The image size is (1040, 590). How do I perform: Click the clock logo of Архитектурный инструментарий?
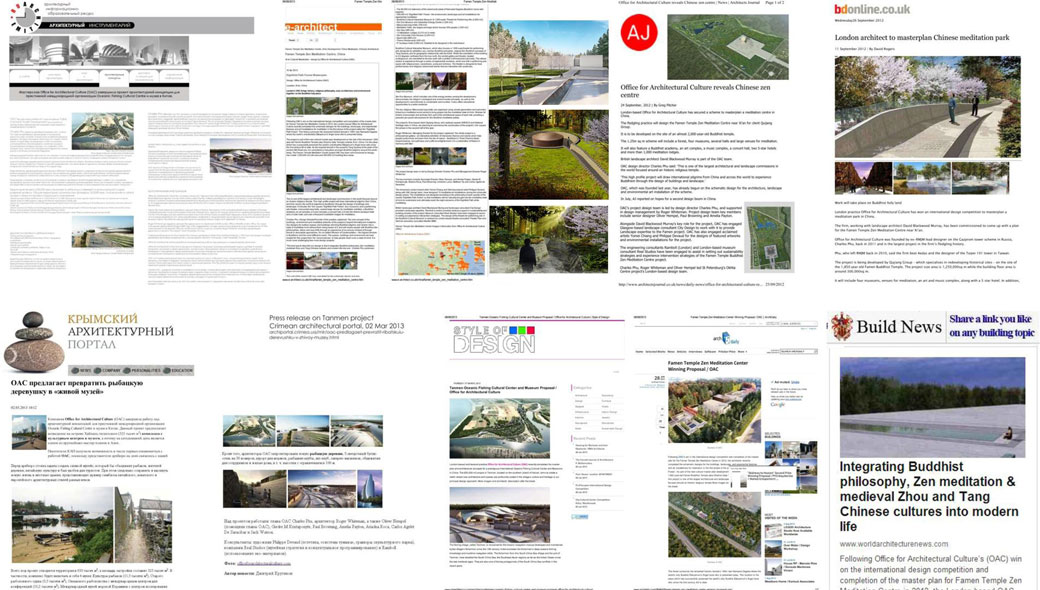pyautogui.click(x=25, y=17)
